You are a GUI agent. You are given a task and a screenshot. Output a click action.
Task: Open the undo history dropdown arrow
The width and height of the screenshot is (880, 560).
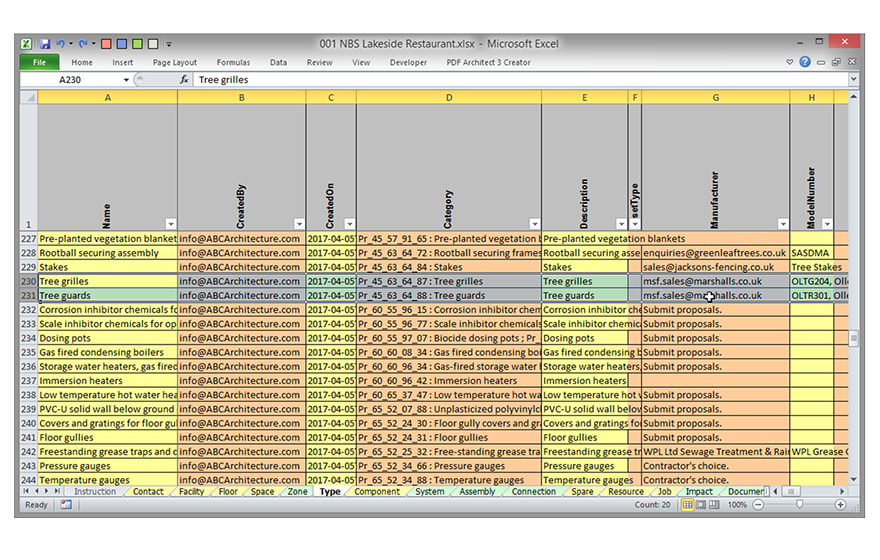pos(71,44)
